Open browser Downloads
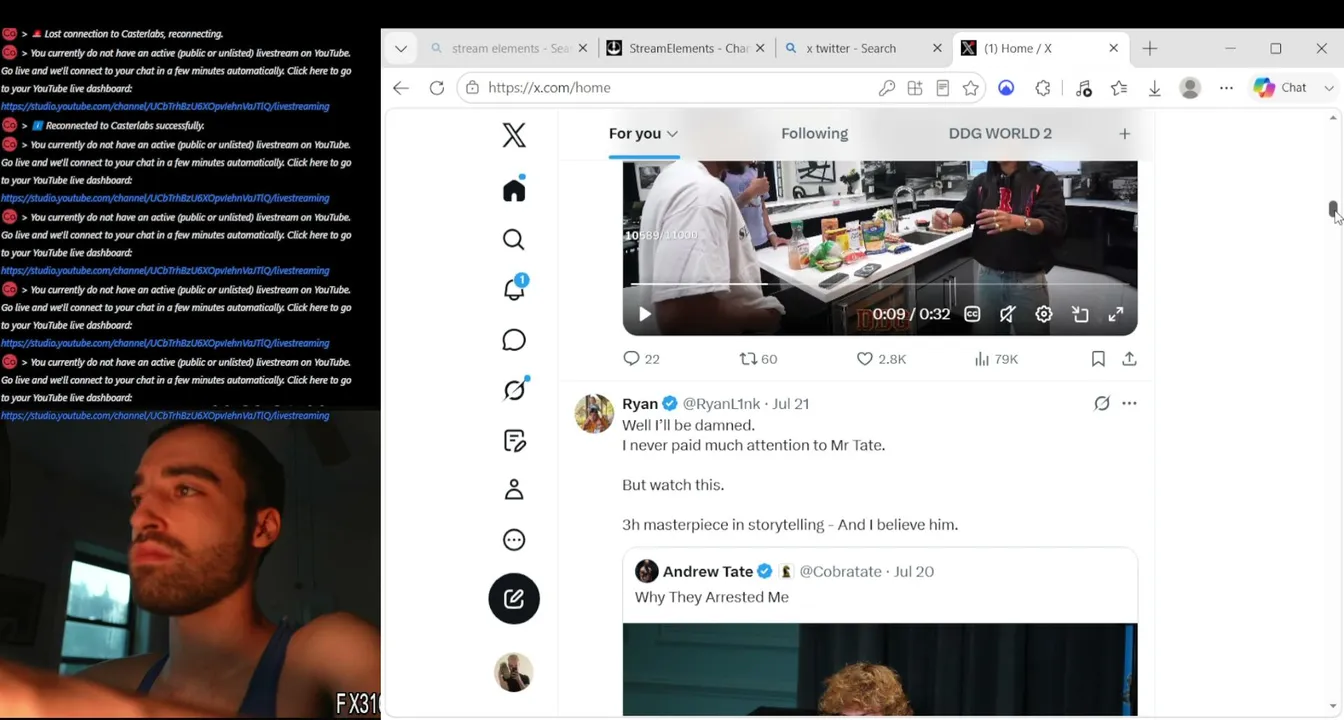The width and height of the screenshot is (1344, 720). click(1154, 88)
